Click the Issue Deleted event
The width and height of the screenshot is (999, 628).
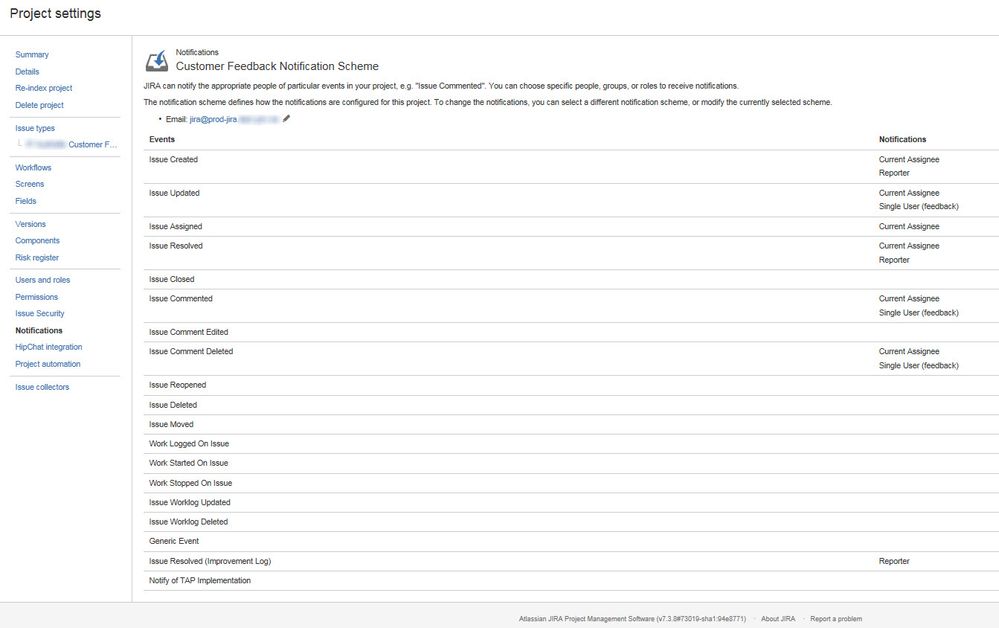click(x=173, y=404)
